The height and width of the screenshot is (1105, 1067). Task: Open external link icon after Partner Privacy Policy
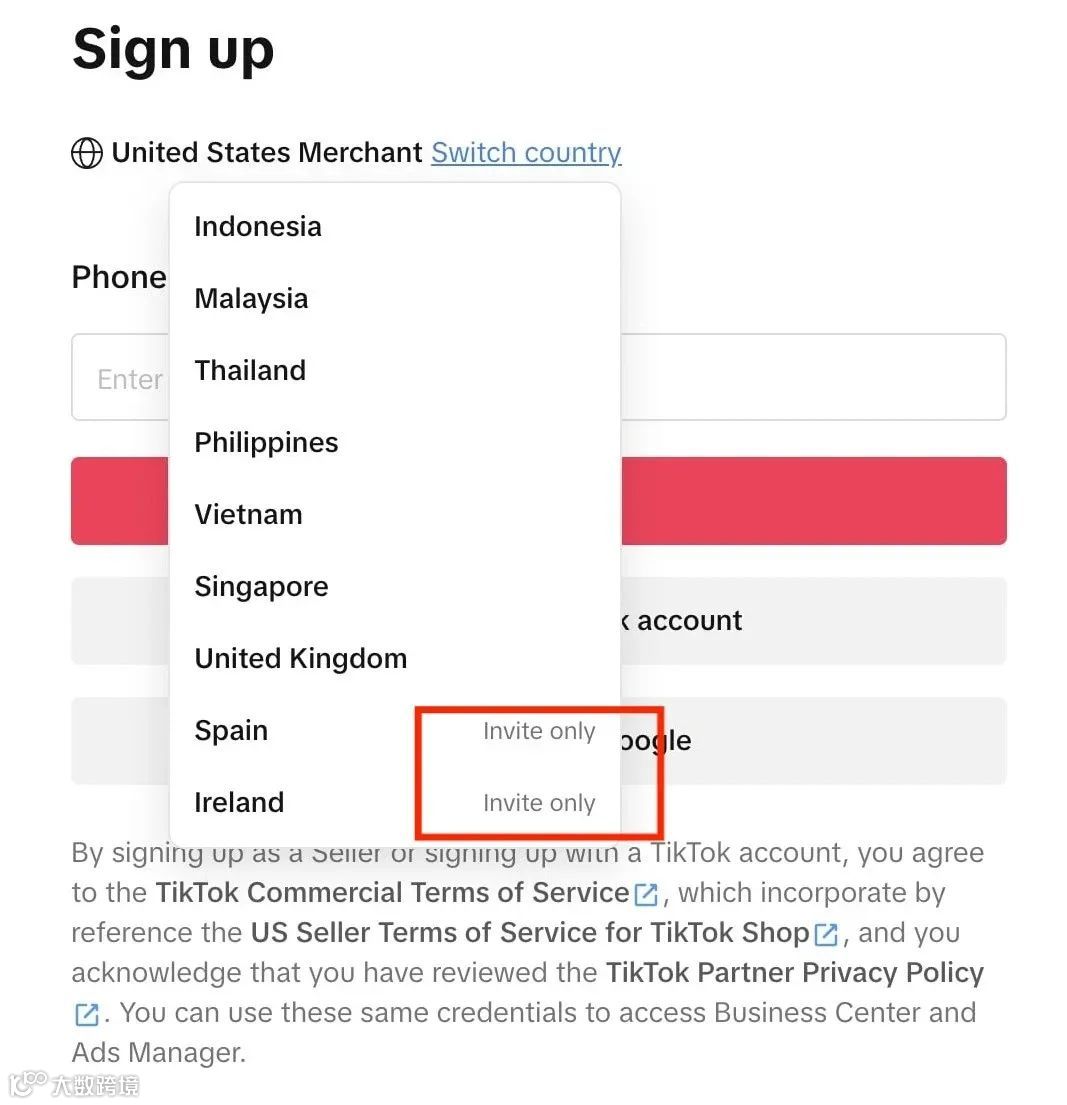pyautogui.click(x=87, y=1015)
